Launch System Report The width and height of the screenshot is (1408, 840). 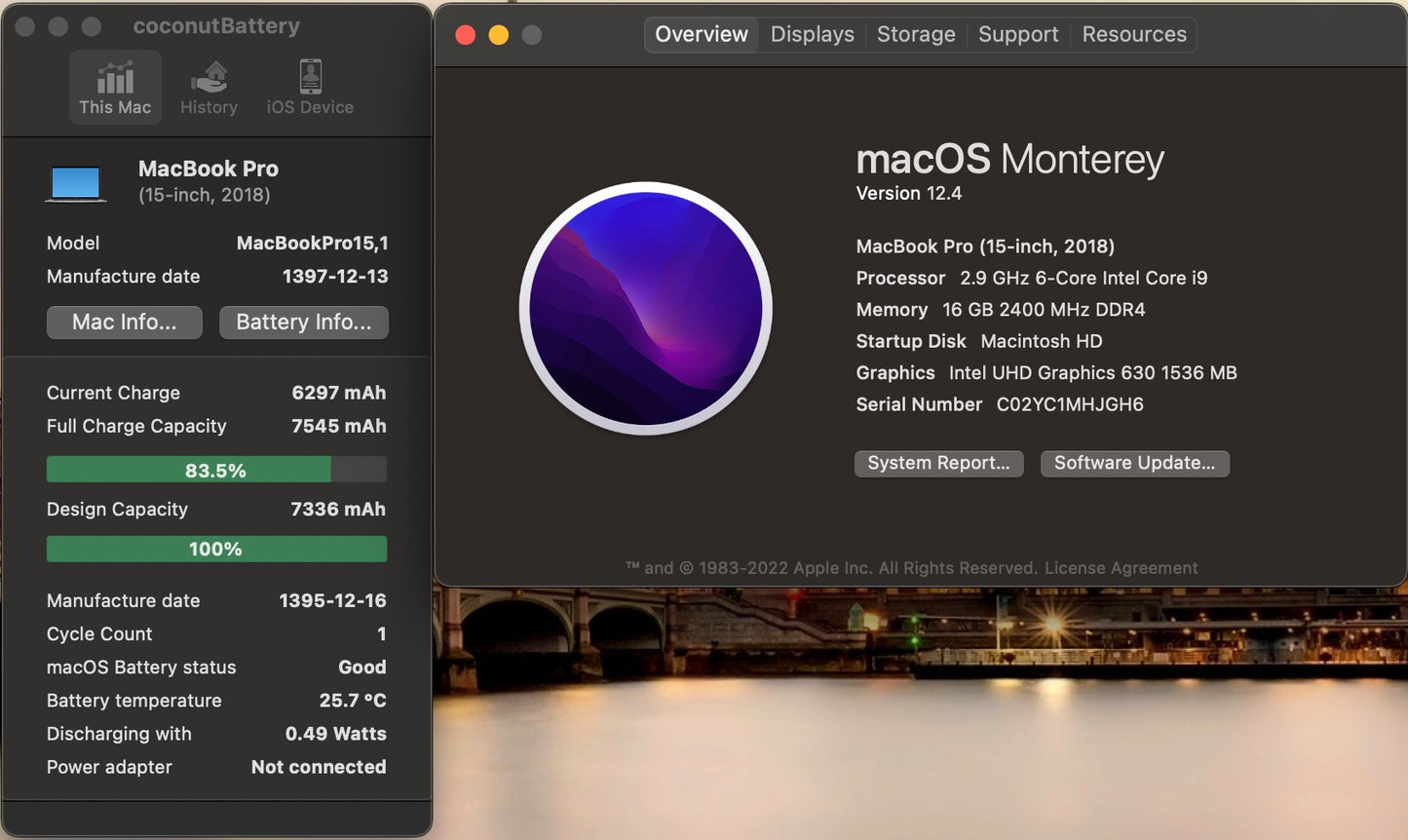point(938,463)
